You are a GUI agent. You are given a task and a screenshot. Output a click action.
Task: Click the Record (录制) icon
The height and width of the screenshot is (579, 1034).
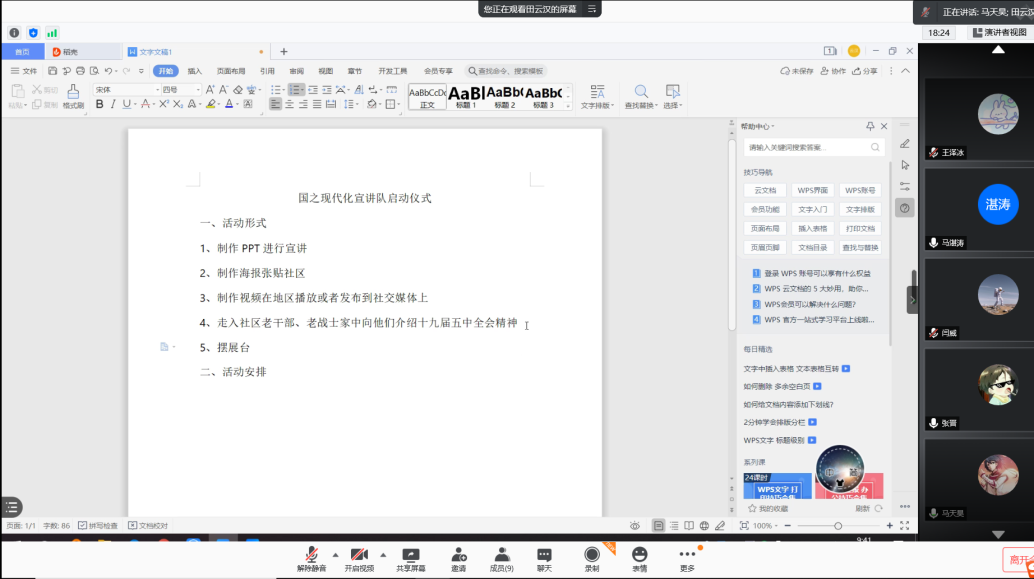point(592,555)
